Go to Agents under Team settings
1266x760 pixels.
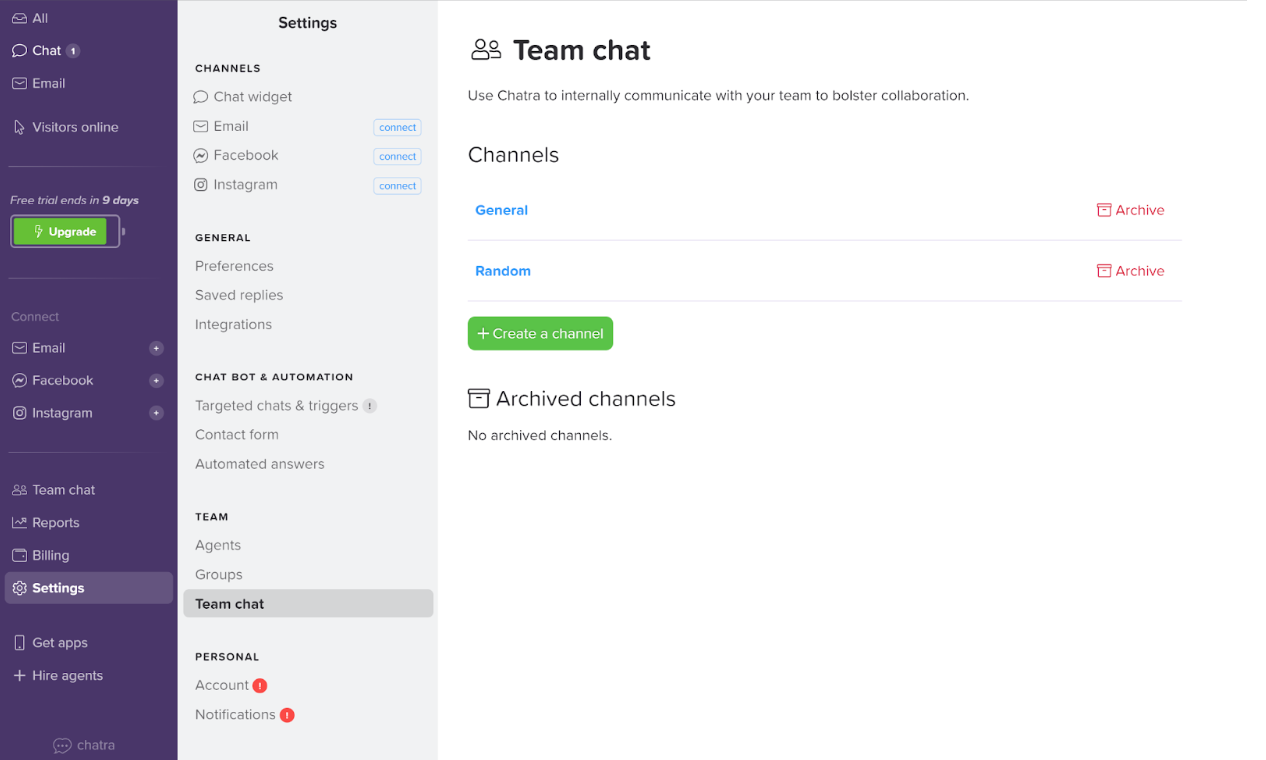click(x=218, y=545)
